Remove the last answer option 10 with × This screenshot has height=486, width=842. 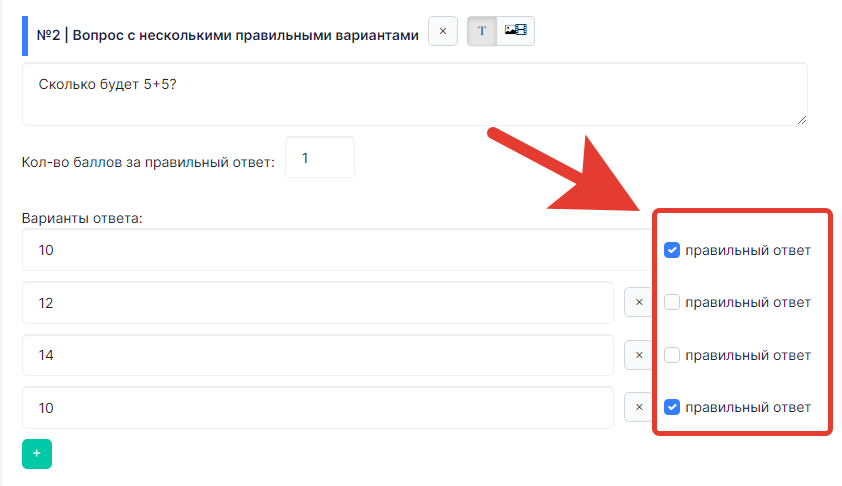(638, 407)
